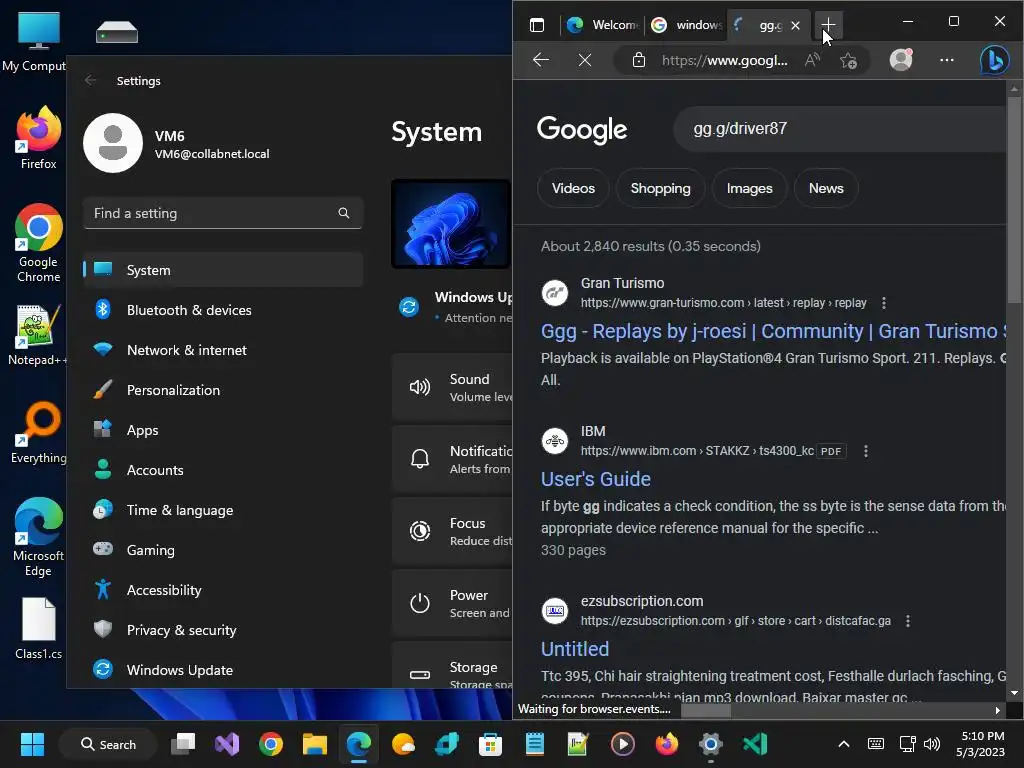Viewport: 1024px width, 768px height.
Task: Open the Untitled ezsubscription result
Action: click(x=575, y=648)
